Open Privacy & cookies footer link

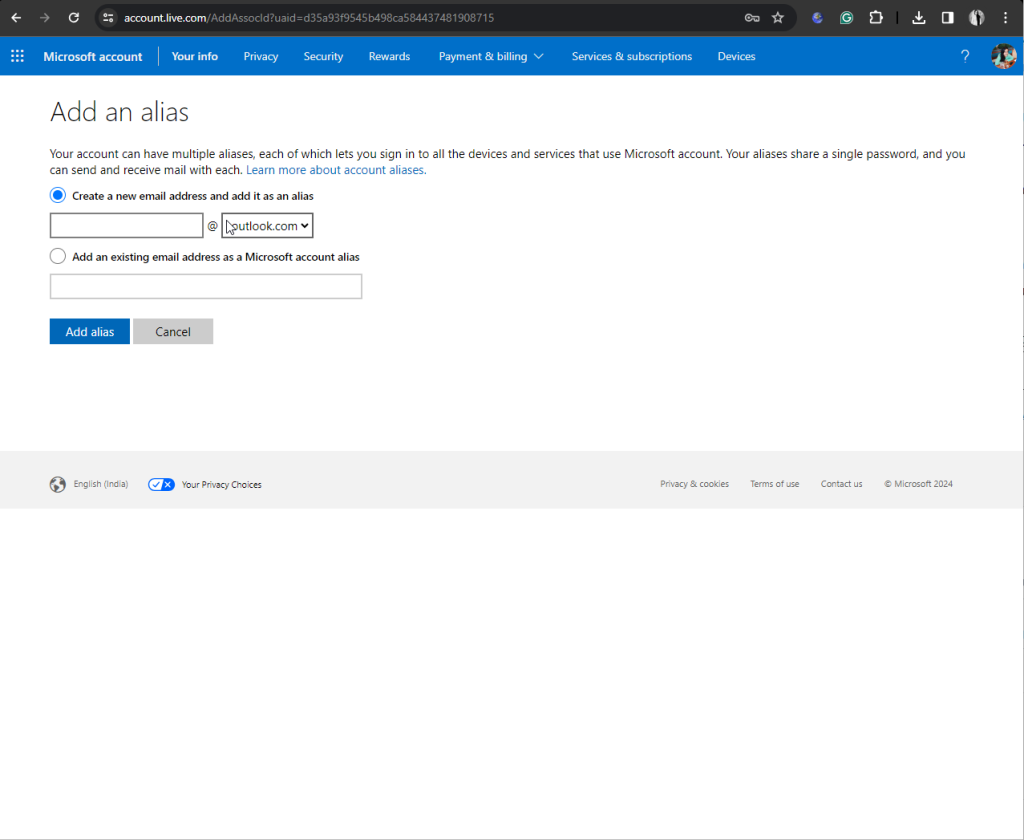click(x=694, y=484)
